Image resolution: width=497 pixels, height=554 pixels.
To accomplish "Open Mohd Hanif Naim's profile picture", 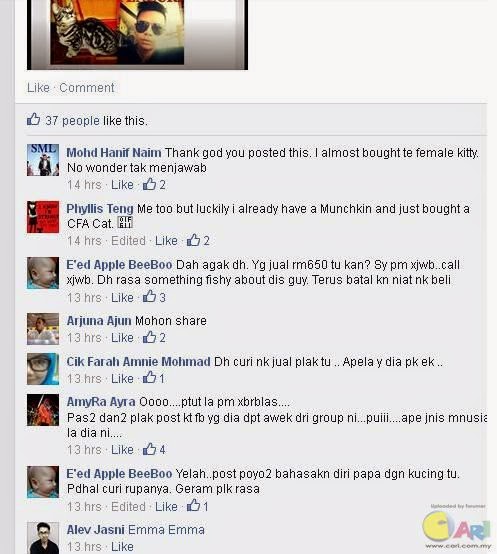I will pos(43,160).
